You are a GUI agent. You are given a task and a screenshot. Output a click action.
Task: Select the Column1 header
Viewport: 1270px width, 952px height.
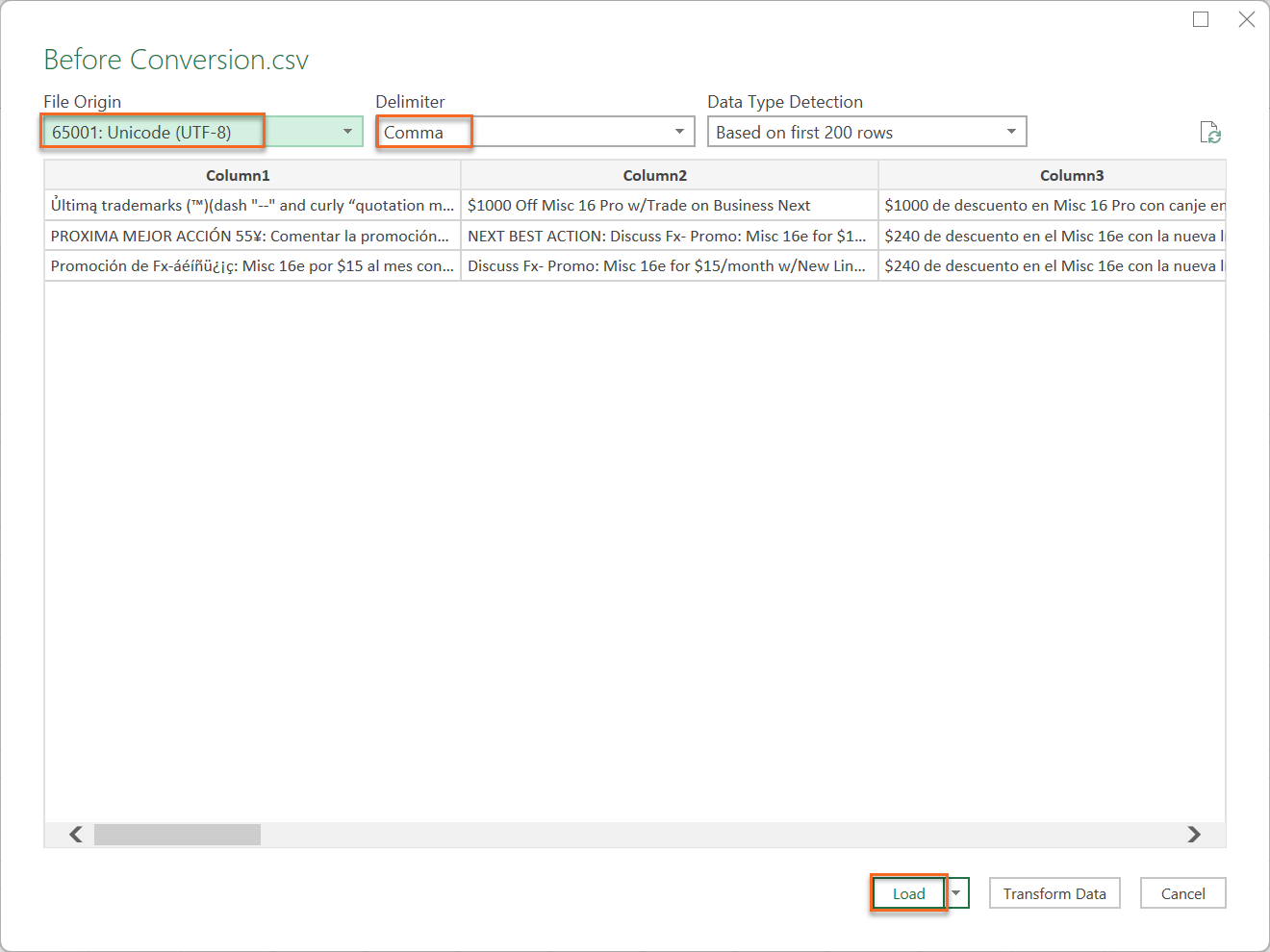(238, 175)
